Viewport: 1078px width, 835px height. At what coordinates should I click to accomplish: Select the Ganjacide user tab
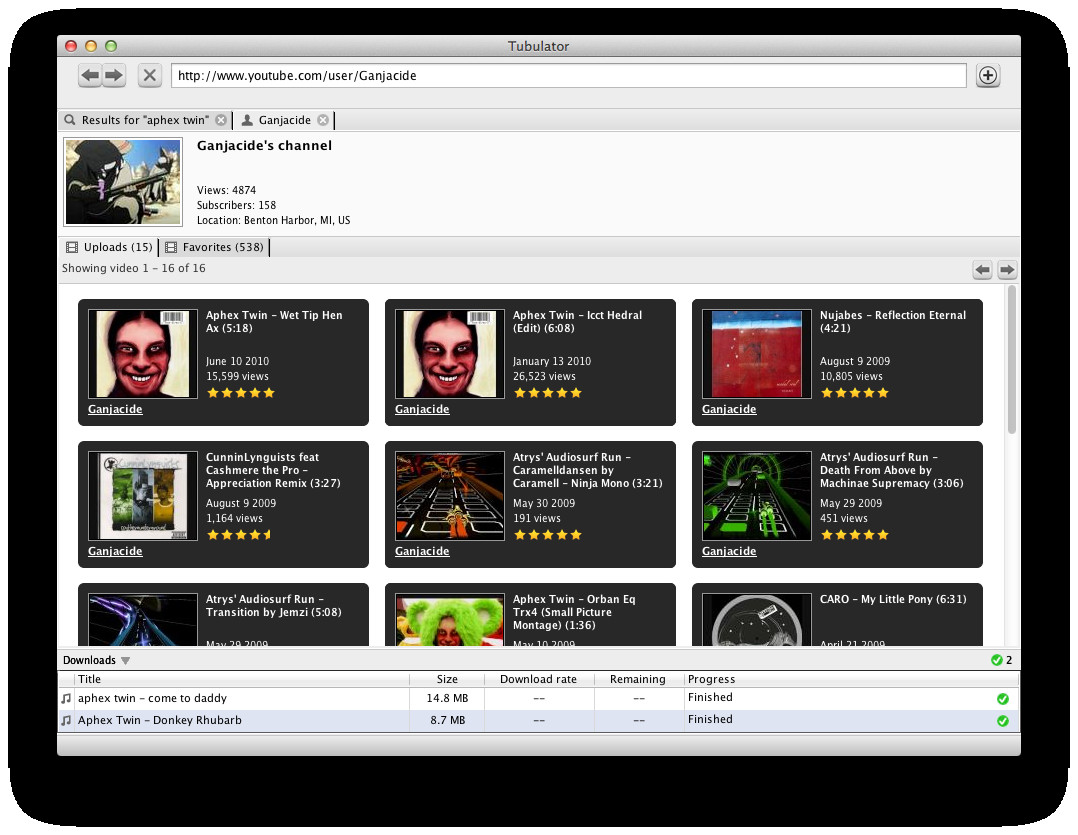pos(285,120)
